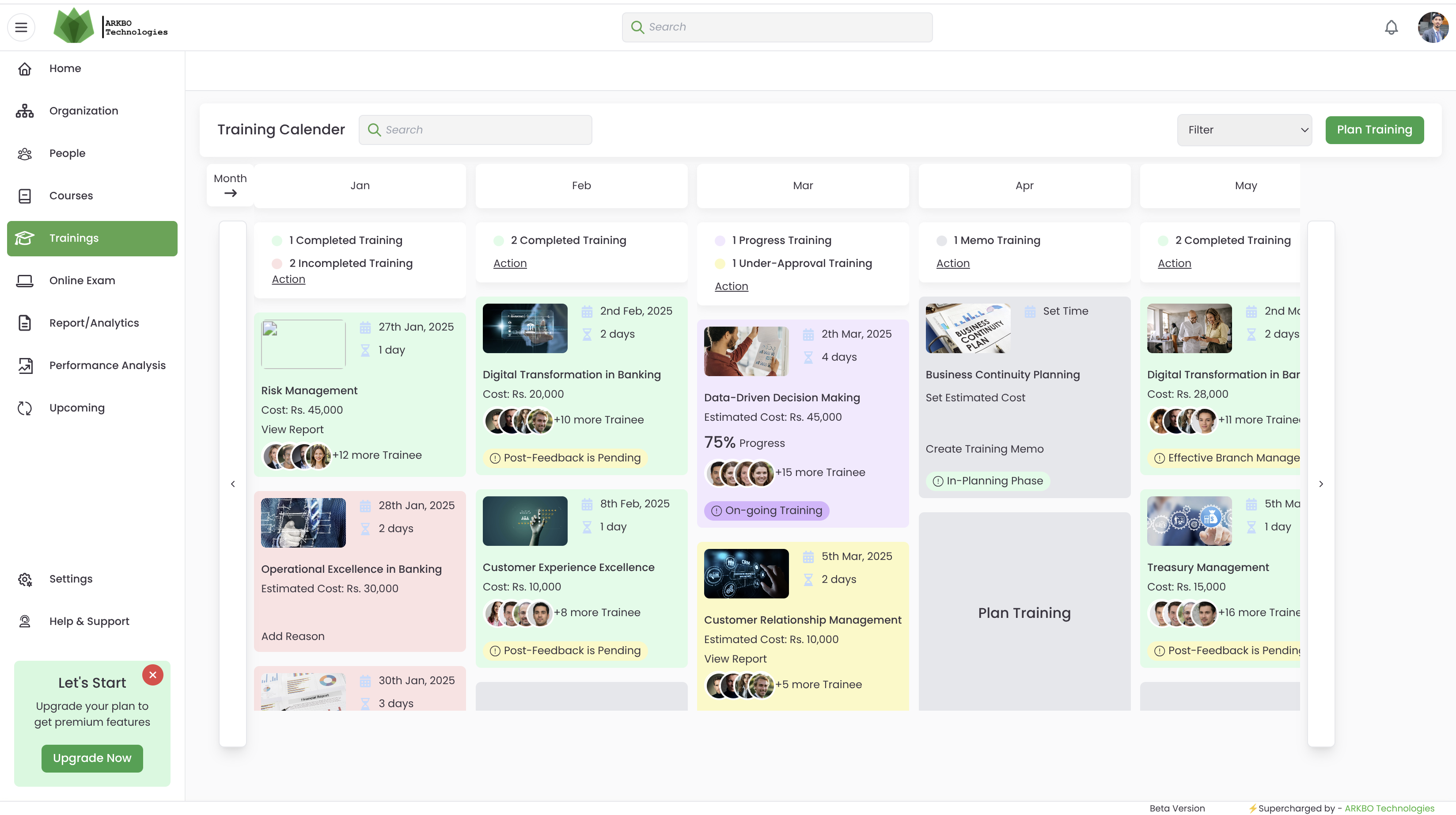
Task: Click the Organization sidebar icon
Action: coord(24,111)
